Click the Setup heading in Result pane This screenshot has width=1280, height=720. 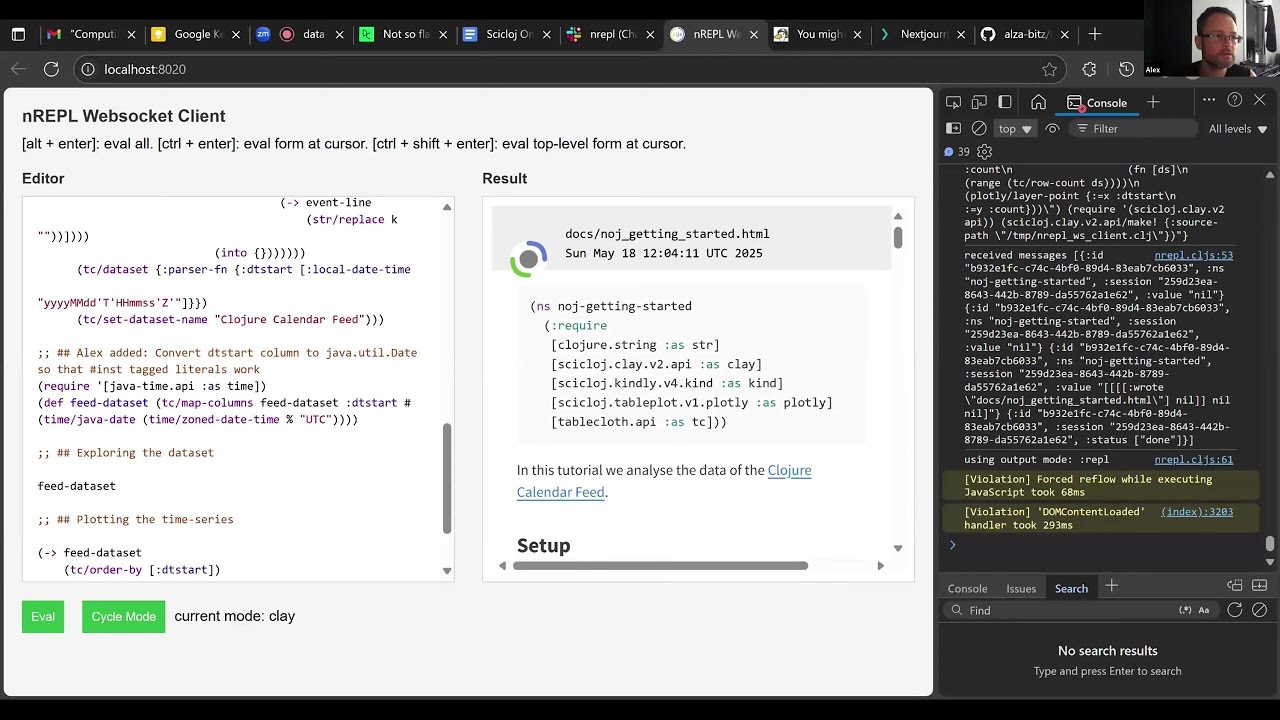543,545
